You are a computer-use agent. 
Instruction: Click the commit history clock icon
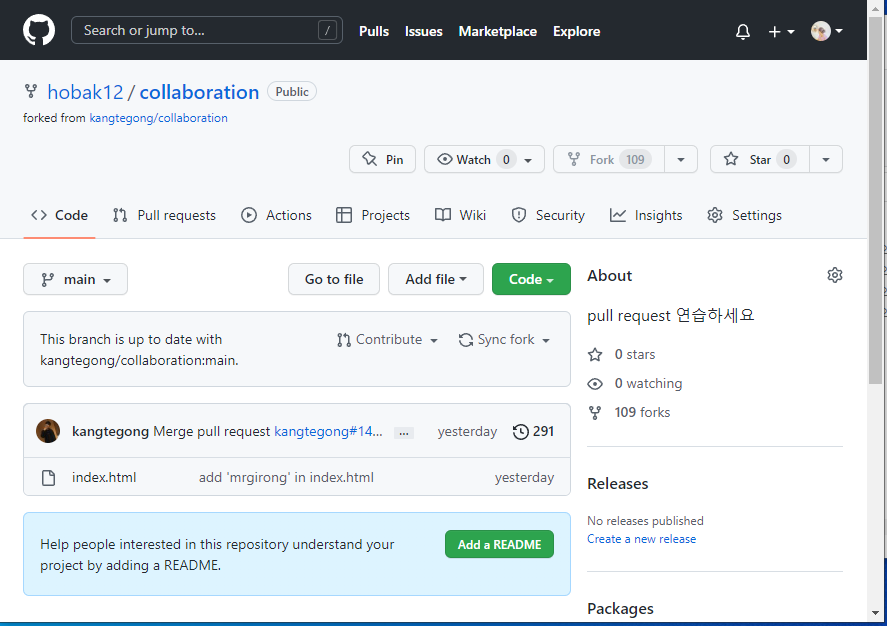click(520, 432)
